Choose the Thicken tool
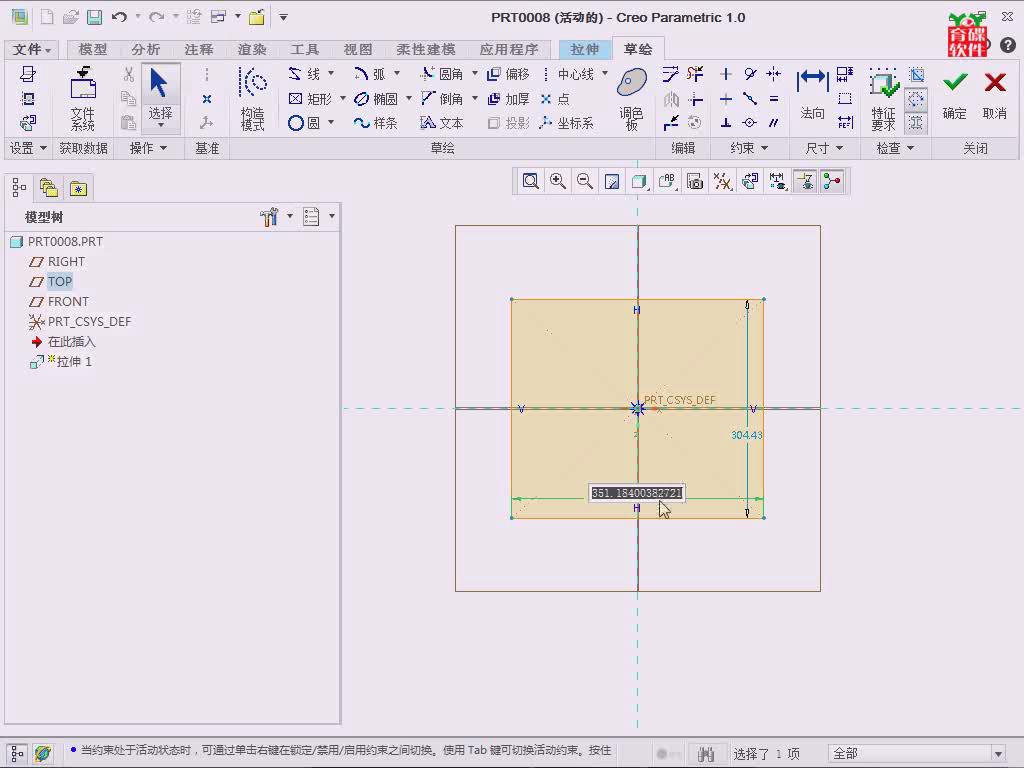Screen dimensions: 1024x768 [x=508, y=99]
